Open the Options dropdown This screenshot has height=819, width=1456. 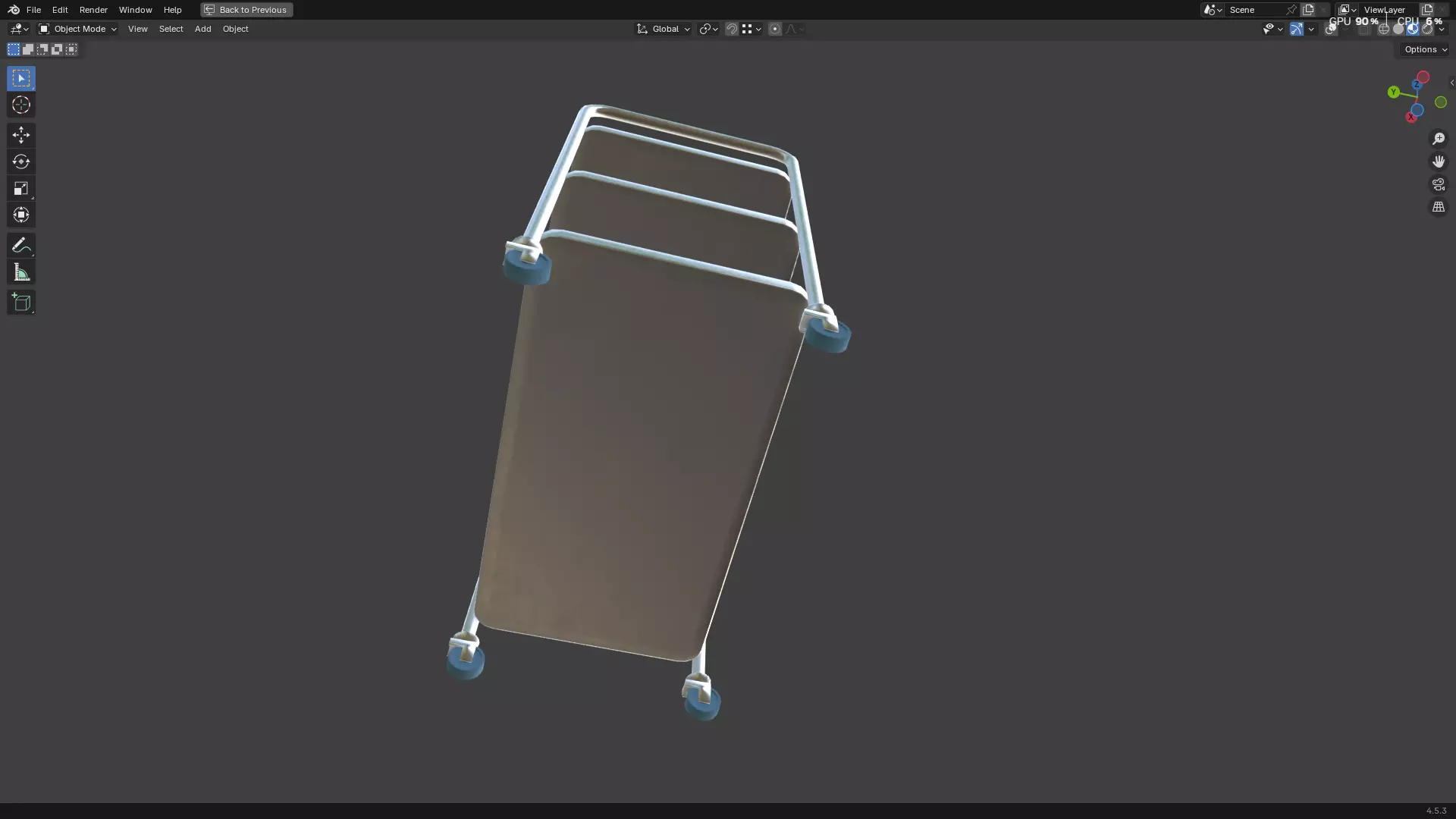click(1426, 49)
